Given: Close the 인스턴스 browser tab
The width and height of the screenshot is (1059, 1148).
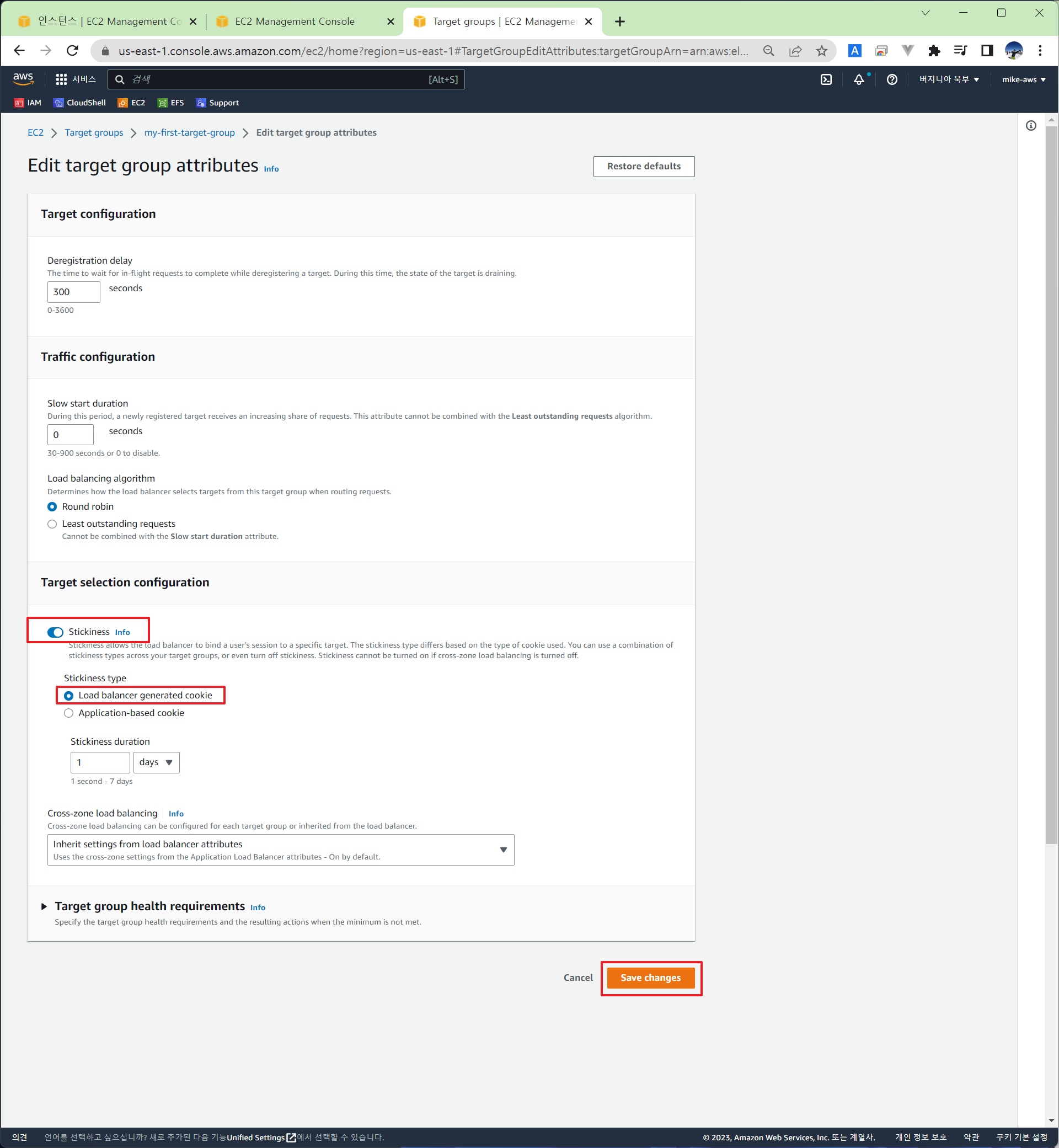Looking at the screenshot, I should (193, 22).
